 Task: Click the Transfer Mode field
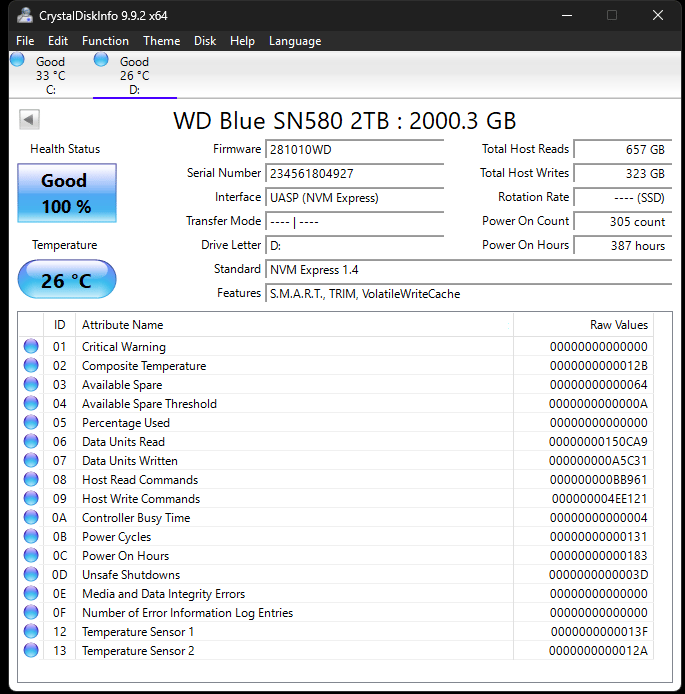(x=354, y=221)
